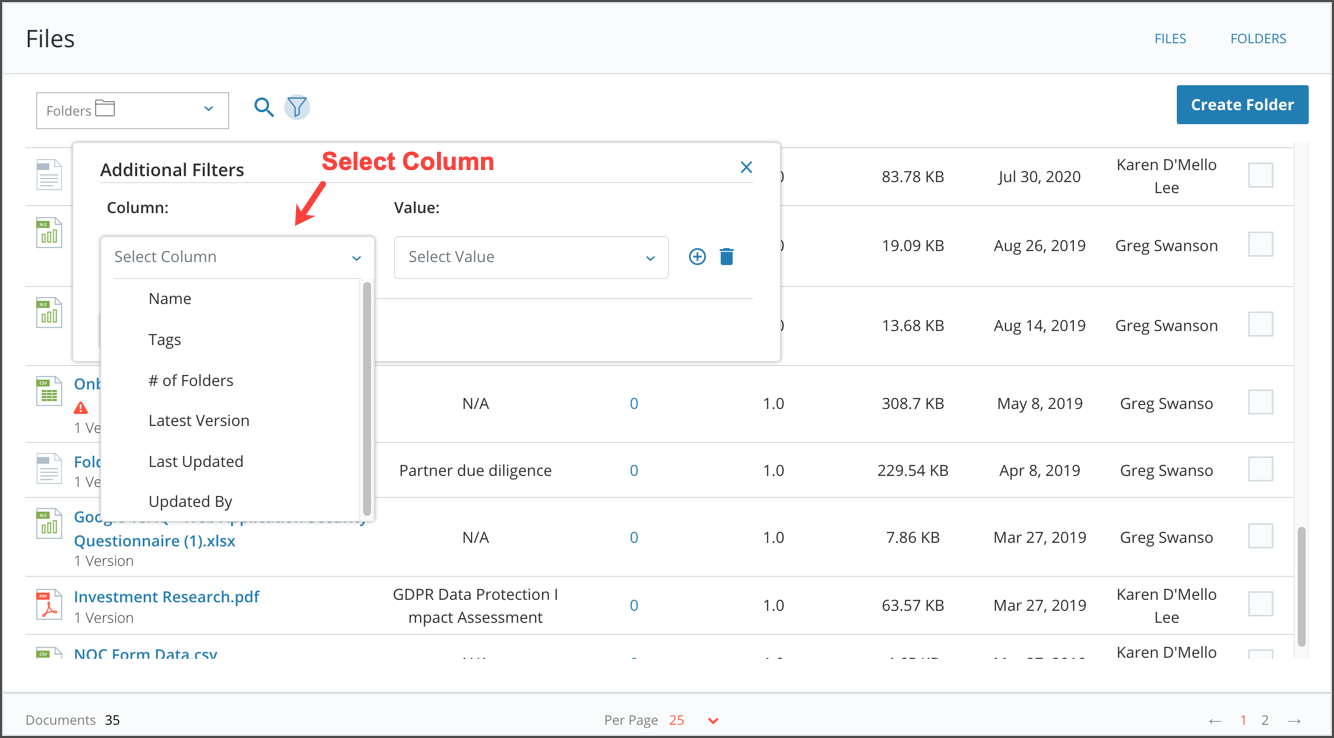Viewport: 1334px width, 738px height.
Task: Open the Per Page 25 dropdown
Action: click(695, 720)
